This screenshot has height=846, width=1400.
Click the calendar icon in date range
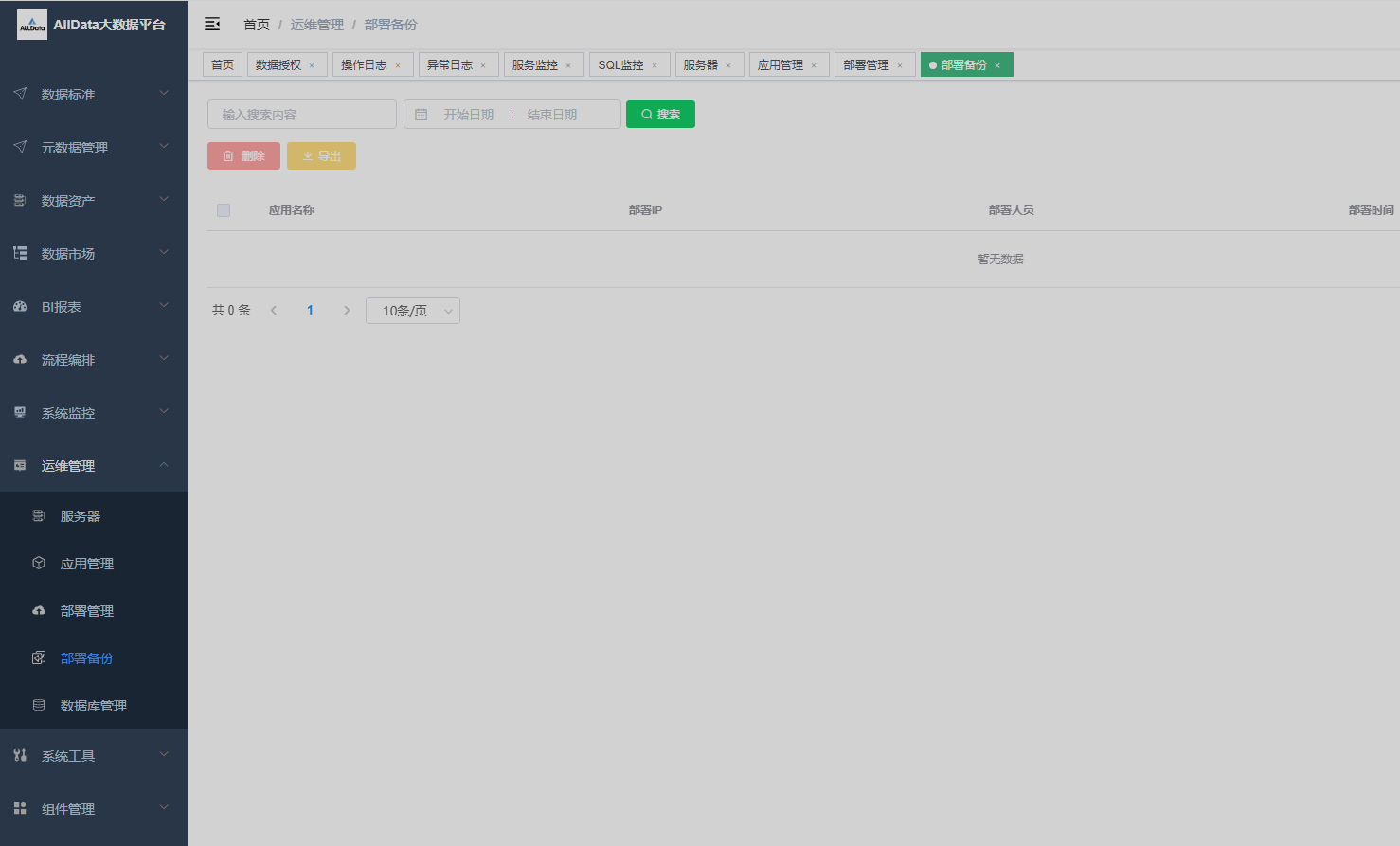point(422,115)
